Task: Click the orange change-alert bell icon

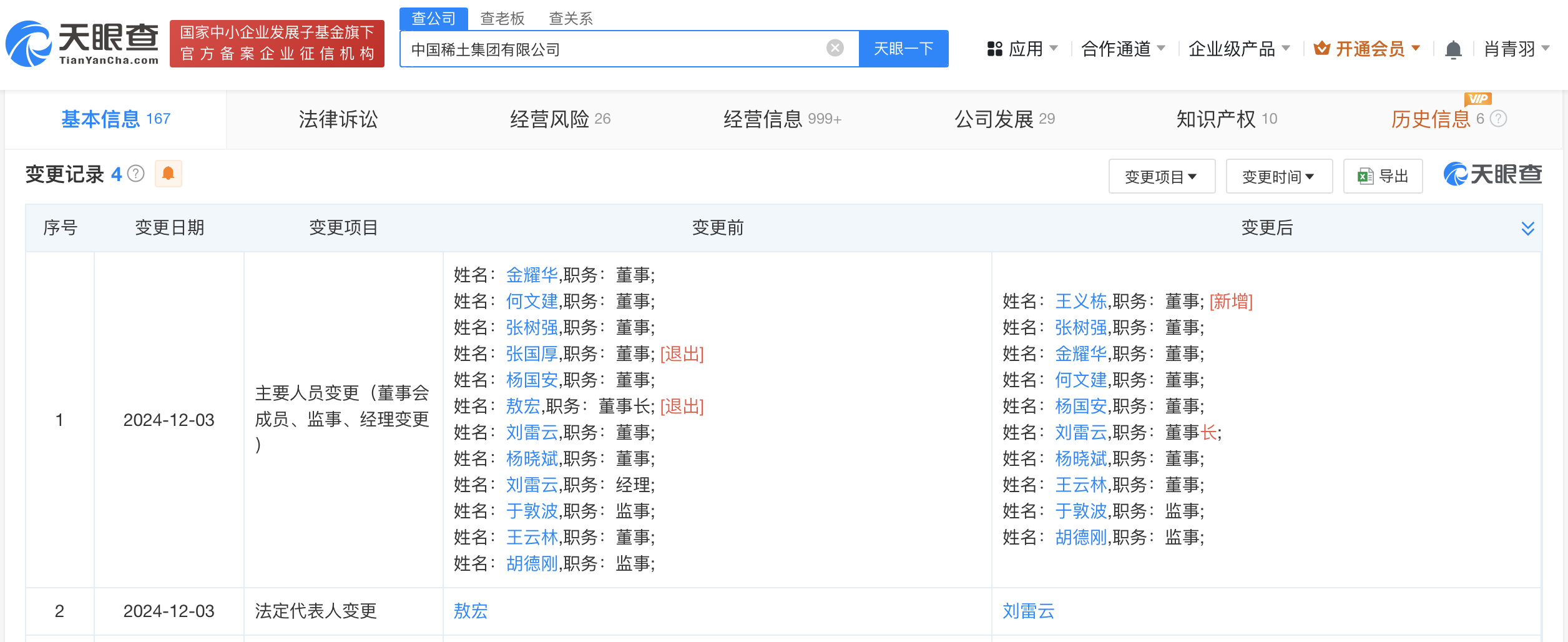Action: (168, 174)
